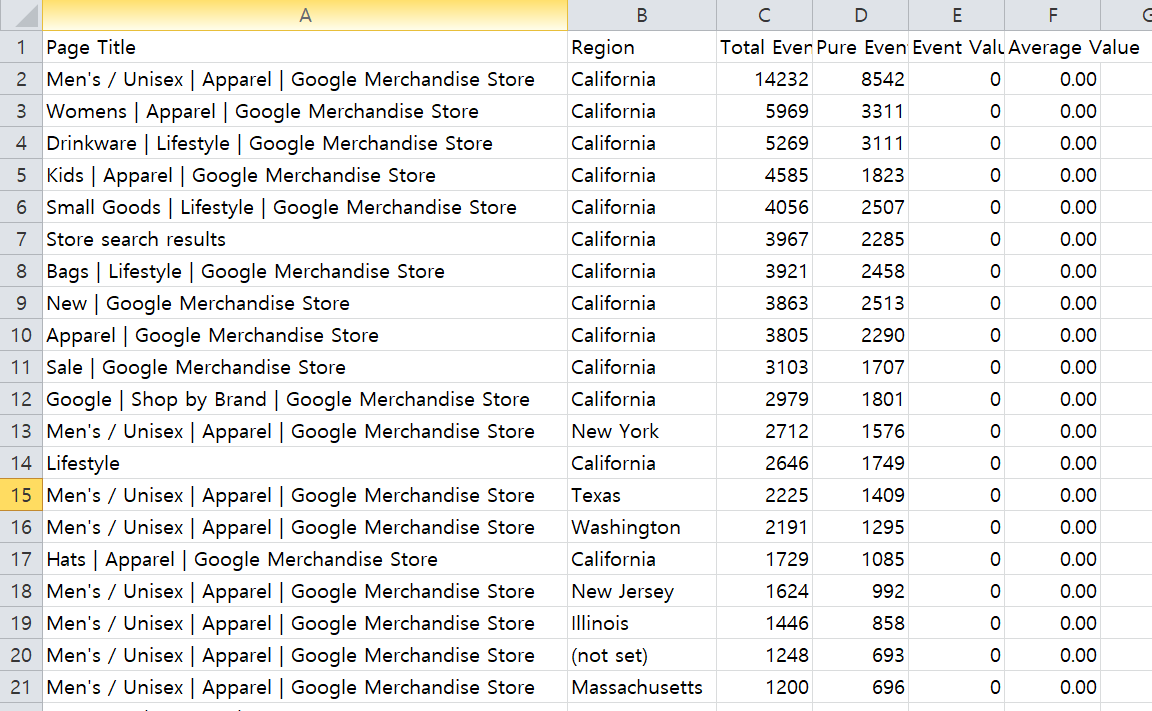Select column C header

point(764,15)
